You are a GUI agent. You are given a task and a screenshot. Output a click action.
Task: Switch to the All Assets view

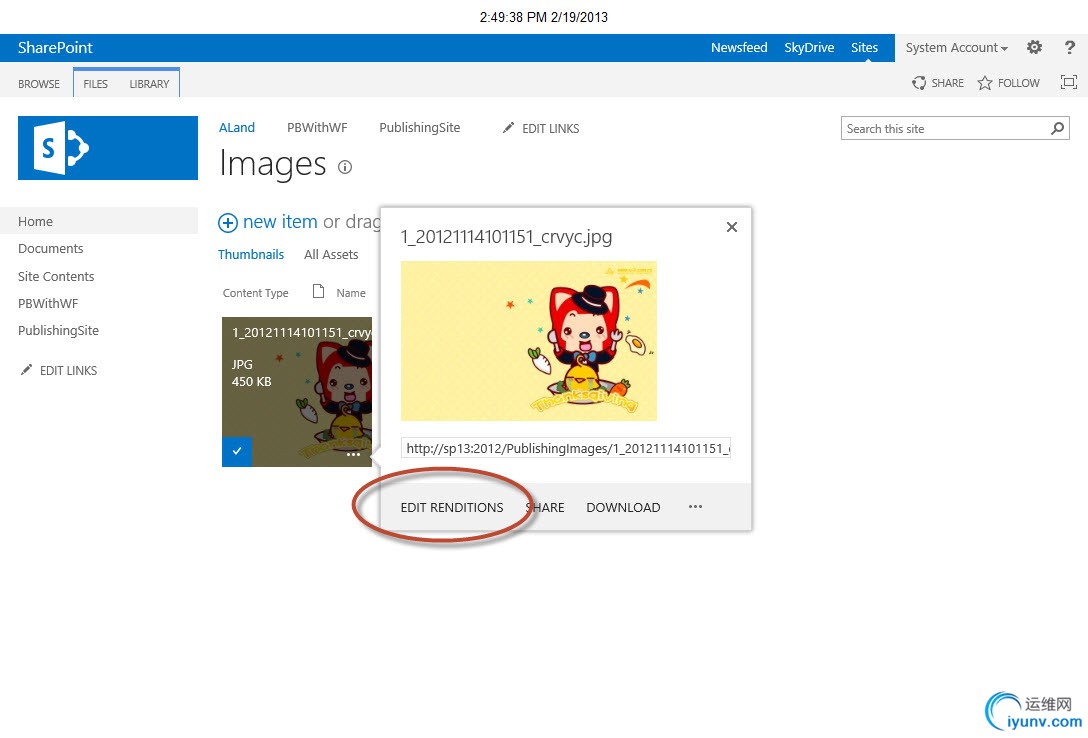(331, 255)
